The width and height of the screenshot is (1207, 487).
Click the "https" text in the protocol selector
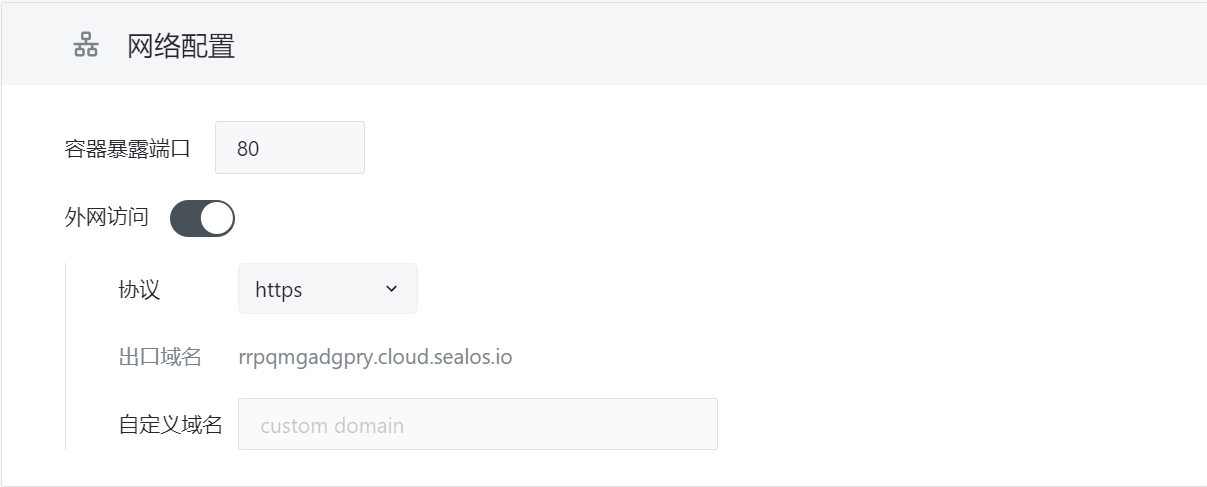(279, 290)
